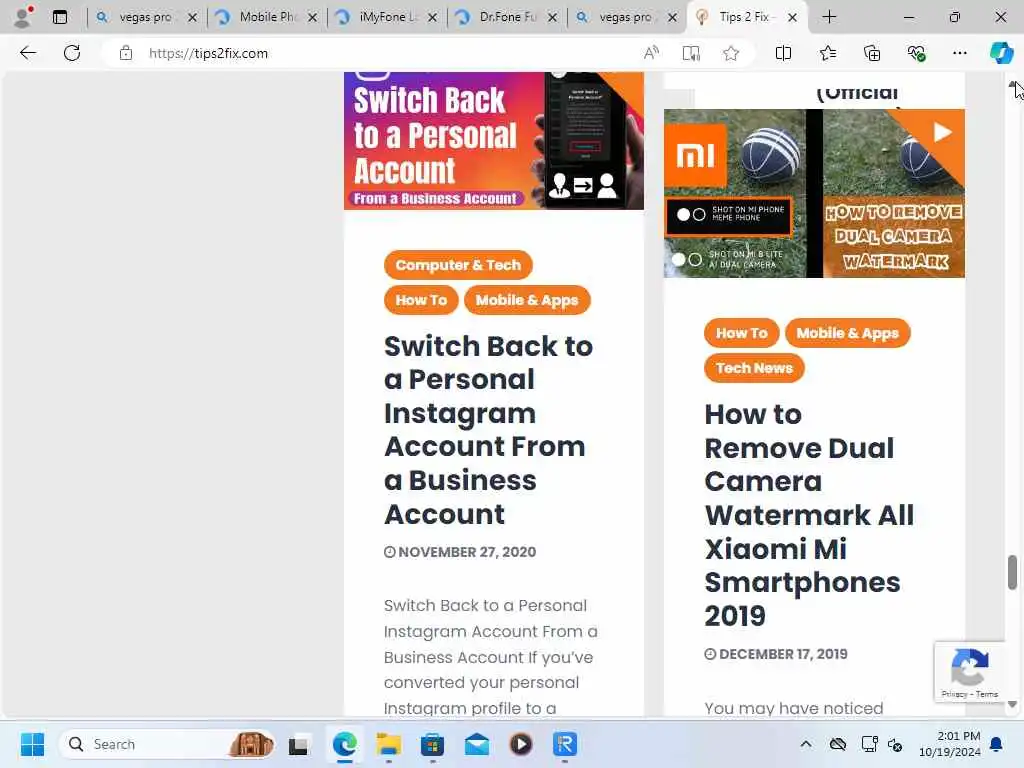Open the muted volume tray icon
The image size is (1024, 768).
[x=895, y=745]
